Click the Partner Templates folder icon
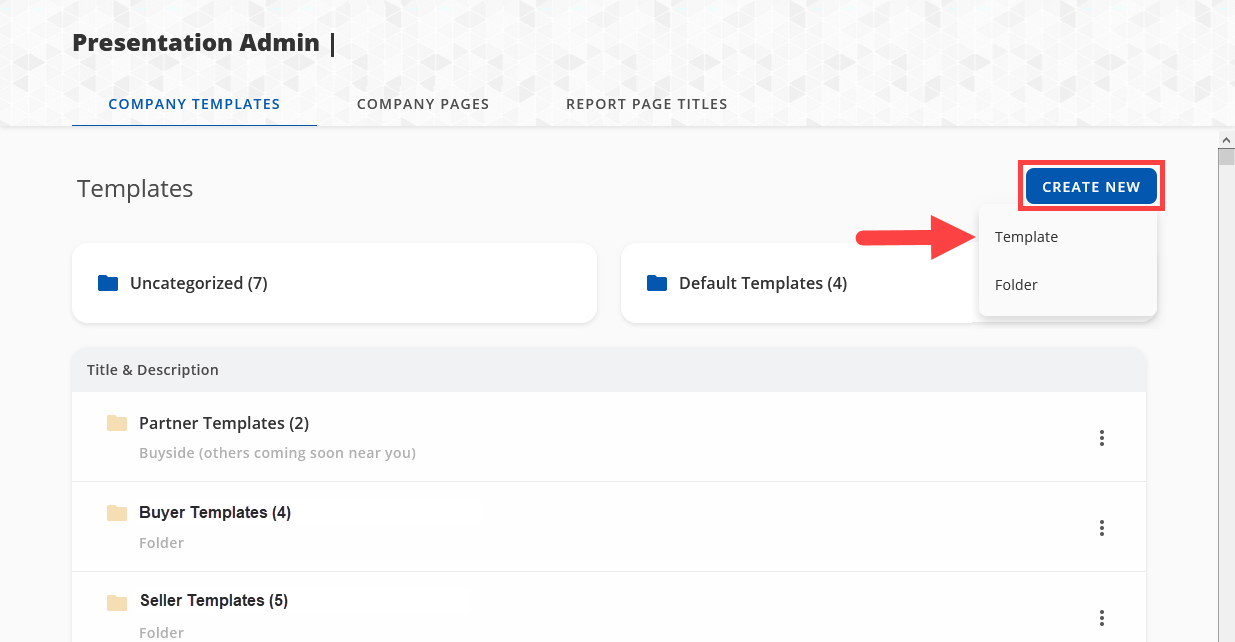 (117, 423)
